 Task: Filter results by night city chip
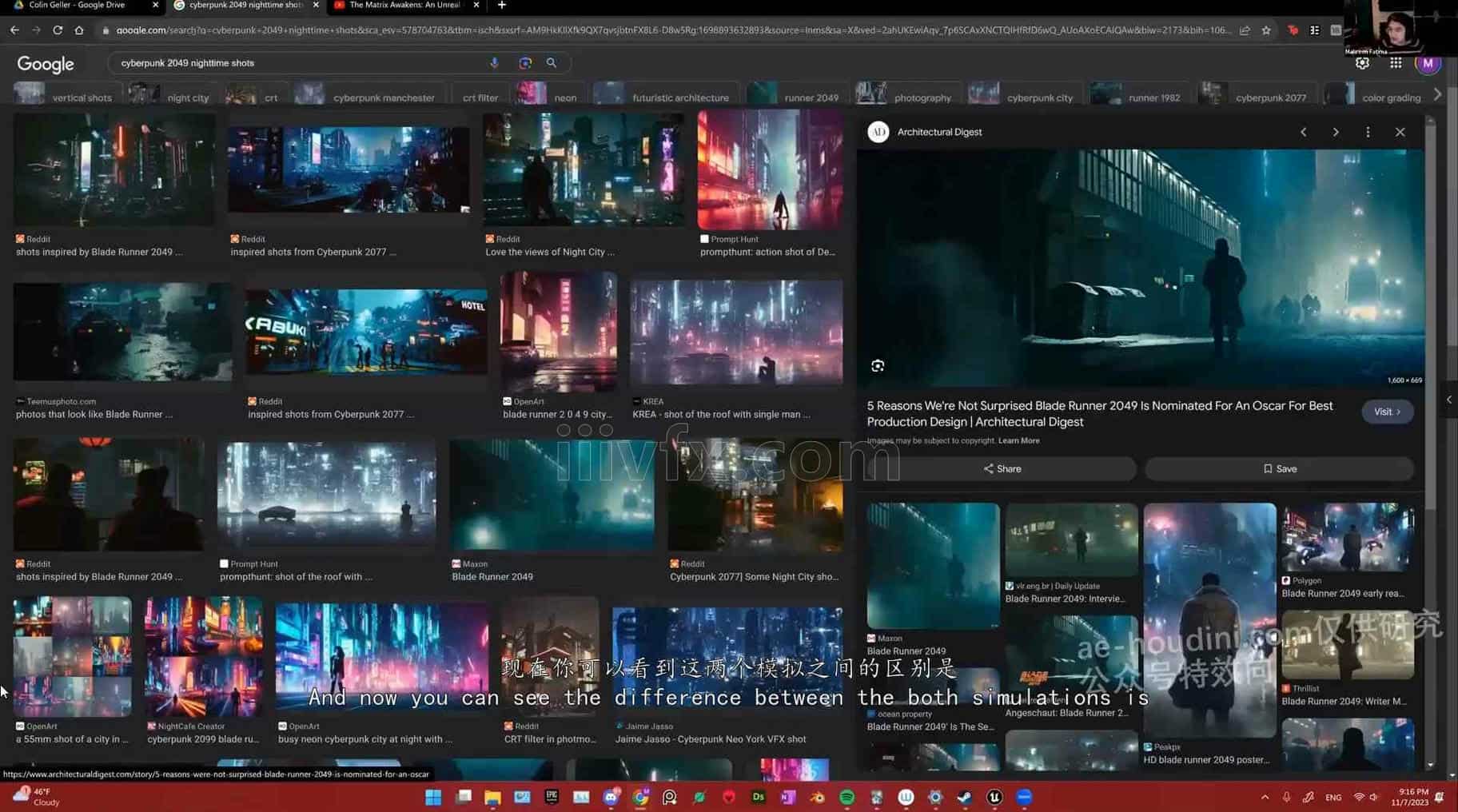click(170, 98)
